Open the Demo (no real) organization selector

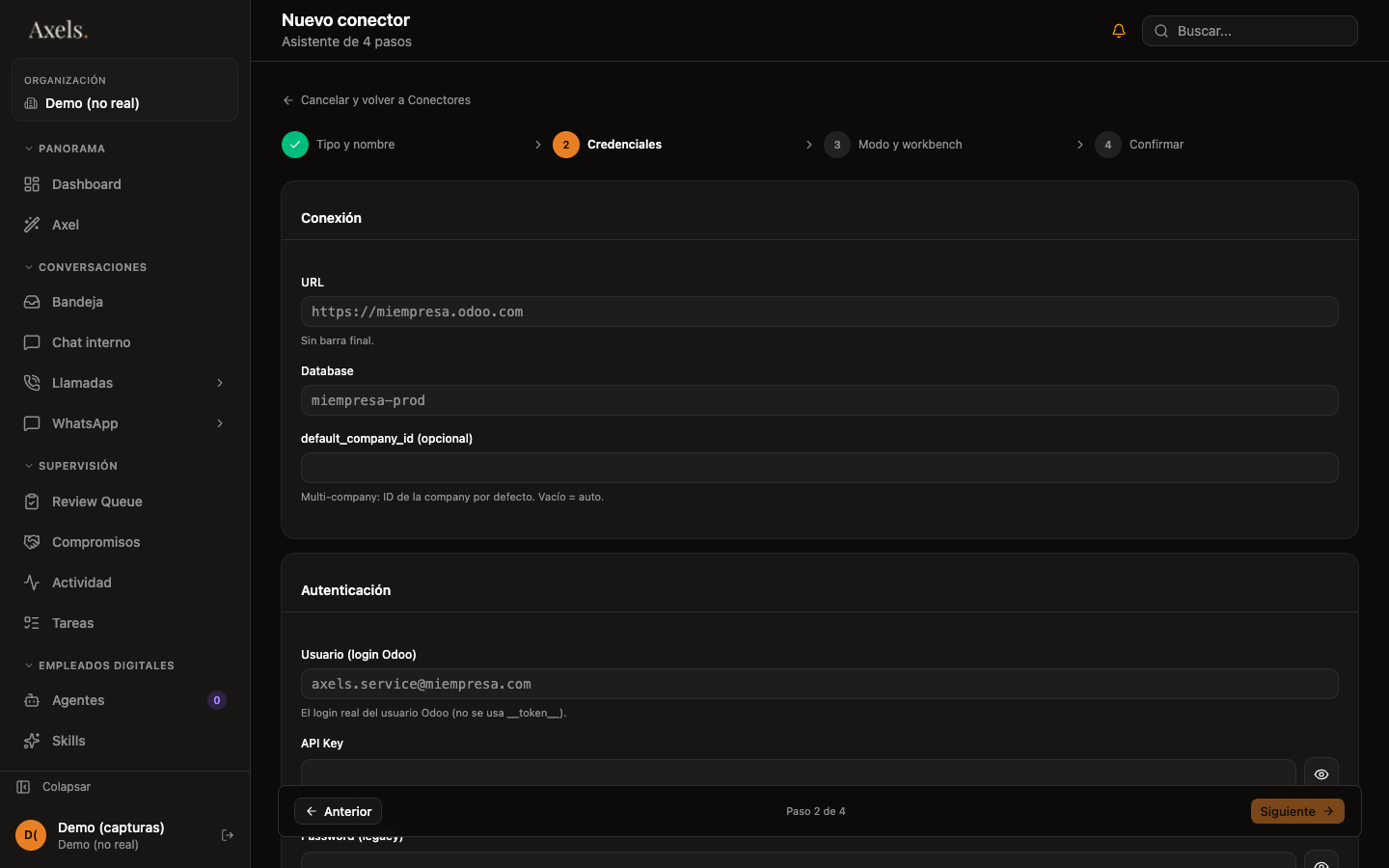pyautogui.click(x=124, y=90)
